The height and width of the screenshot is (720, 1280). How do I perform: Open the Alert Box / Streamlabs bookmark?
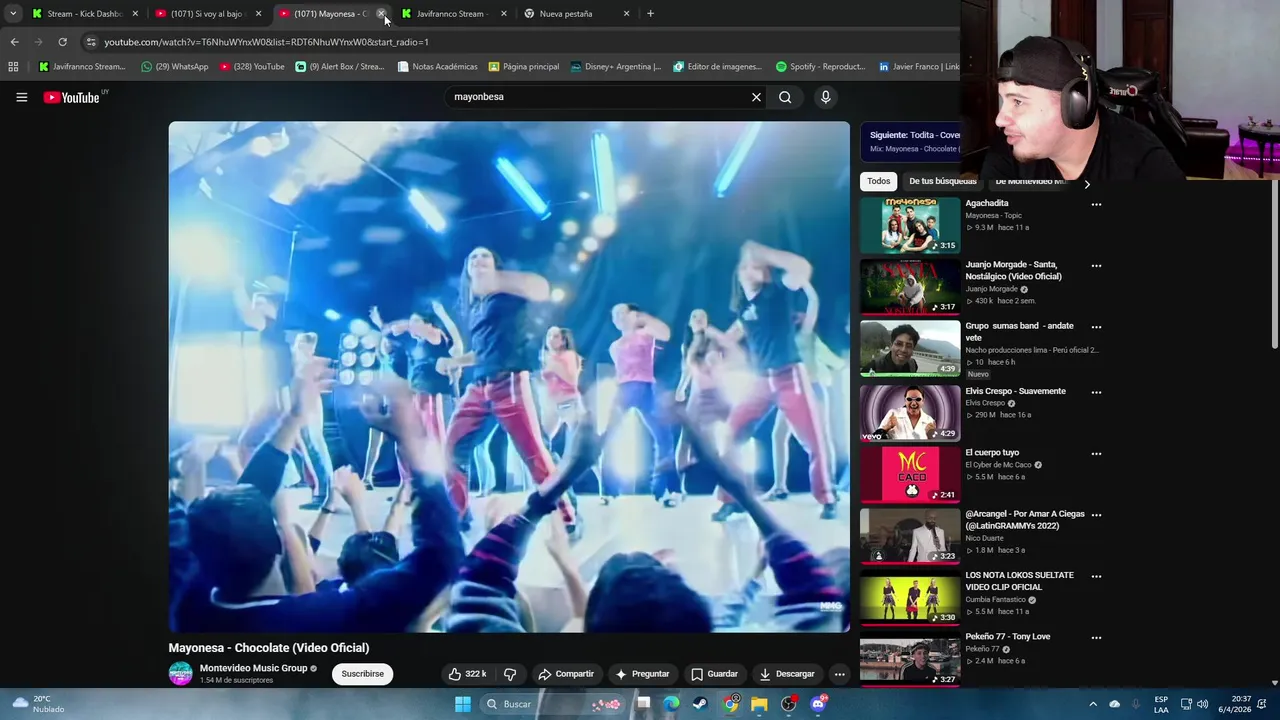pos(340,67)
